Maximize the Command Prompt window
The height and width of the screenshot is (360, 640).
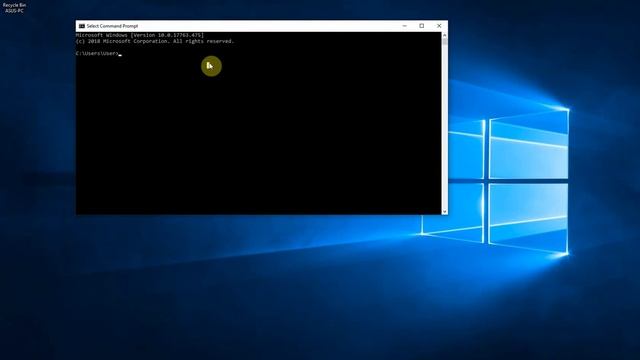(x=422, y=26)
